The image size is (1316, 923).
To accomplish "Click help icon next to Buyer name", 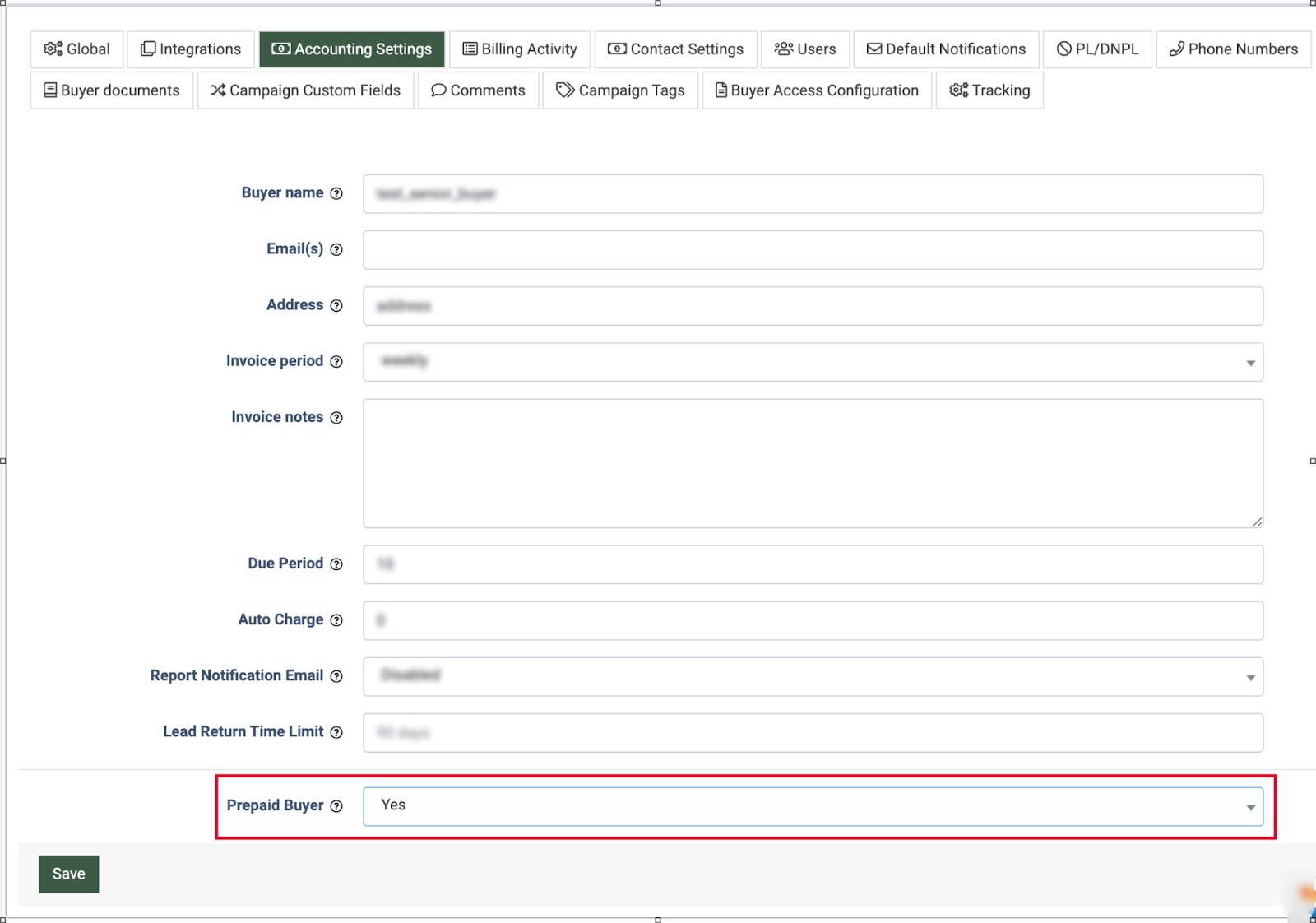I will pos(336,193).
